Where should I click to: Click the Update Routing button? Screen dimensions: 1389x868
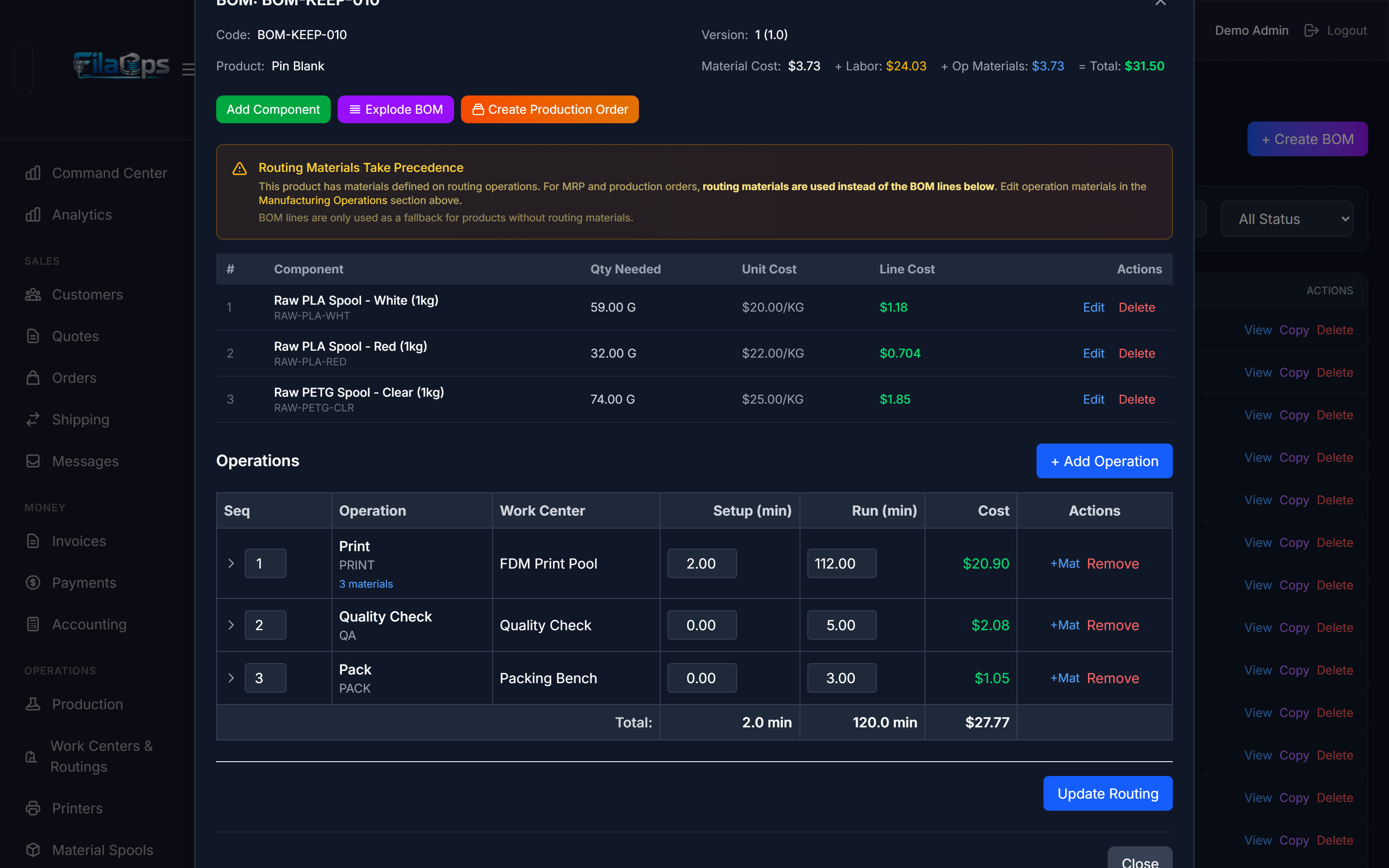(1108, 793)
